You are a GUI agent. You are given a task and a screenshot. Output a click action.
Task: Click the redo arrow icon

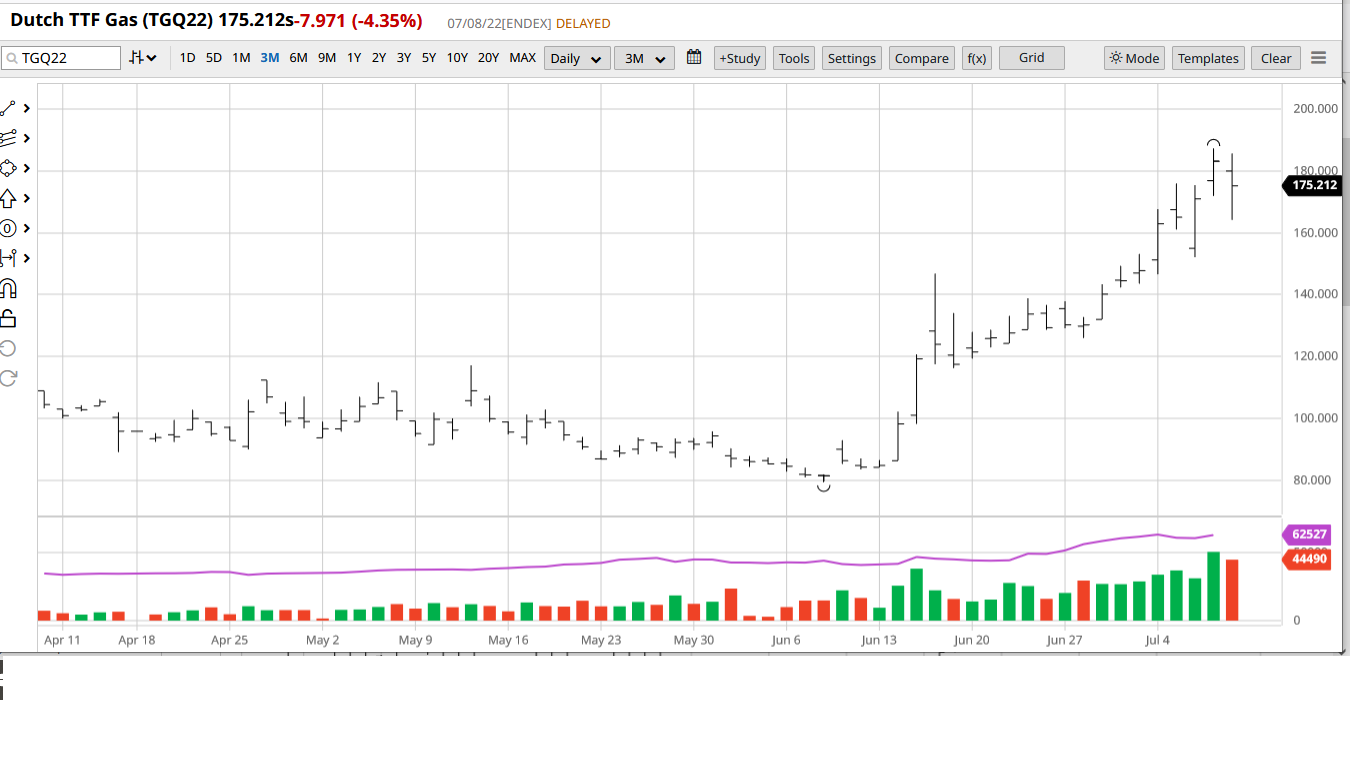[8, 378]
